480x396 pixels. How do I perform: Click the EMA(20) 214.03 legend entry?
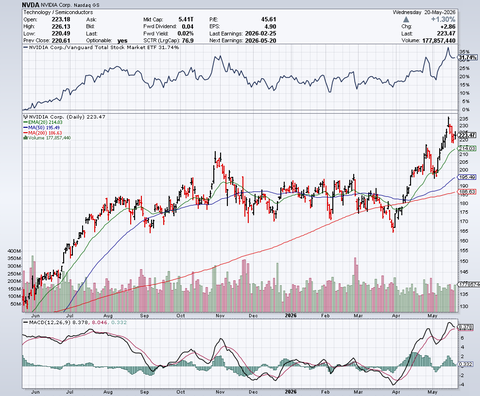click(43, 122)
